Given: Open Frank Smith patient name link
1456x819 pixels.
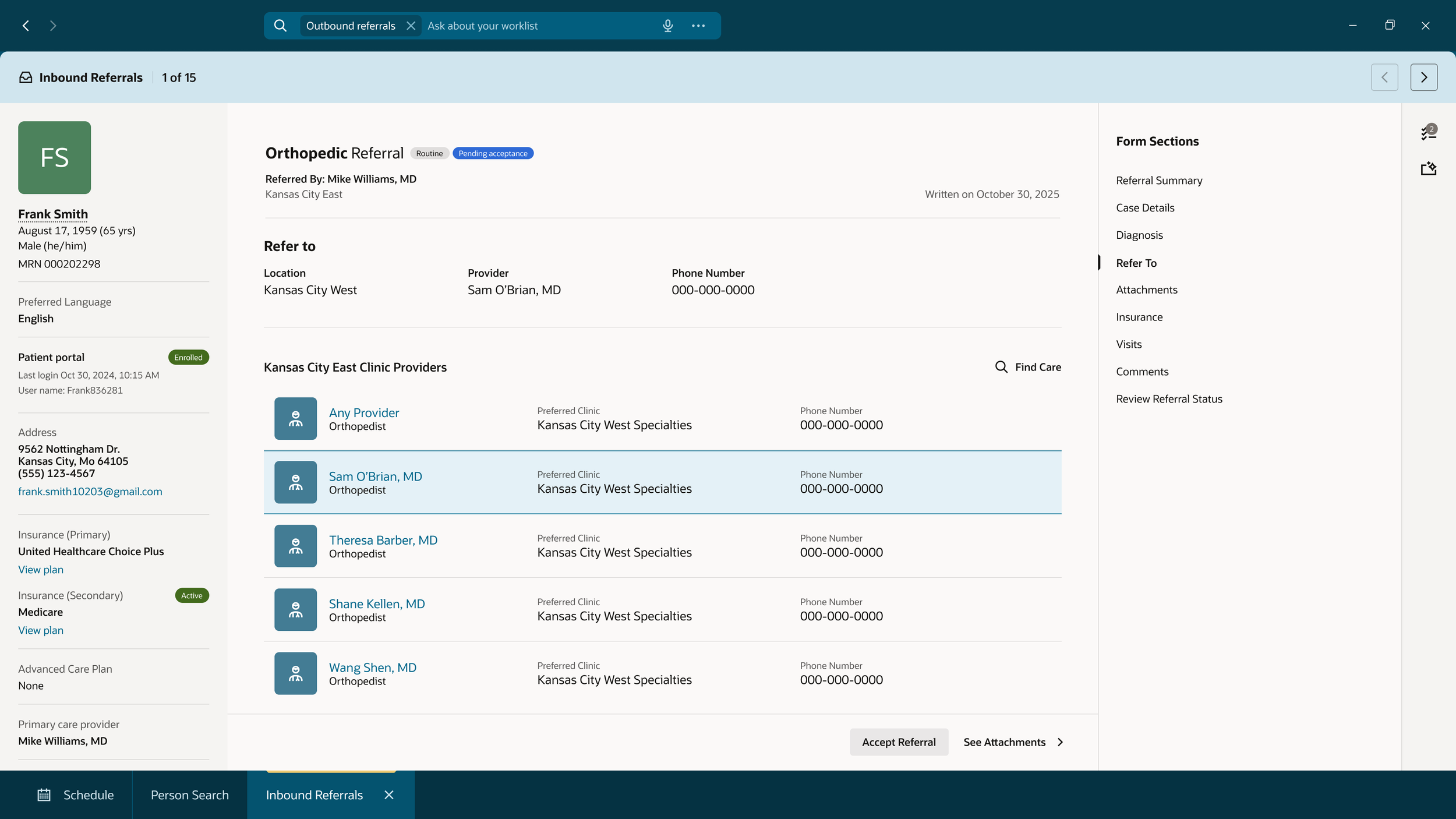Looking at the screenshot, I should point(53,214).
